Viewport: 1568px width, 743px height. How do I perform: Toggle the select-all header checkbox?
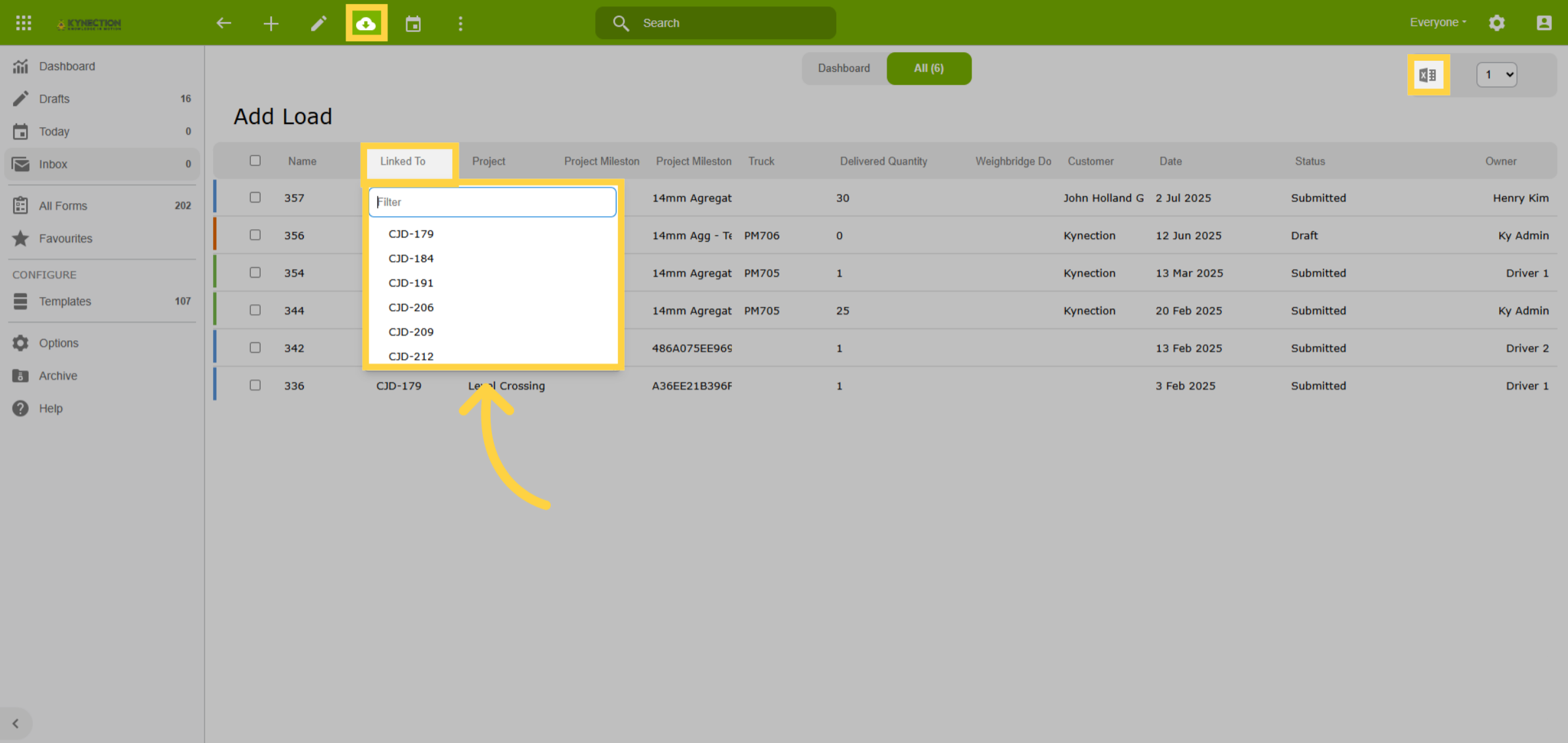tap(255, 161)
